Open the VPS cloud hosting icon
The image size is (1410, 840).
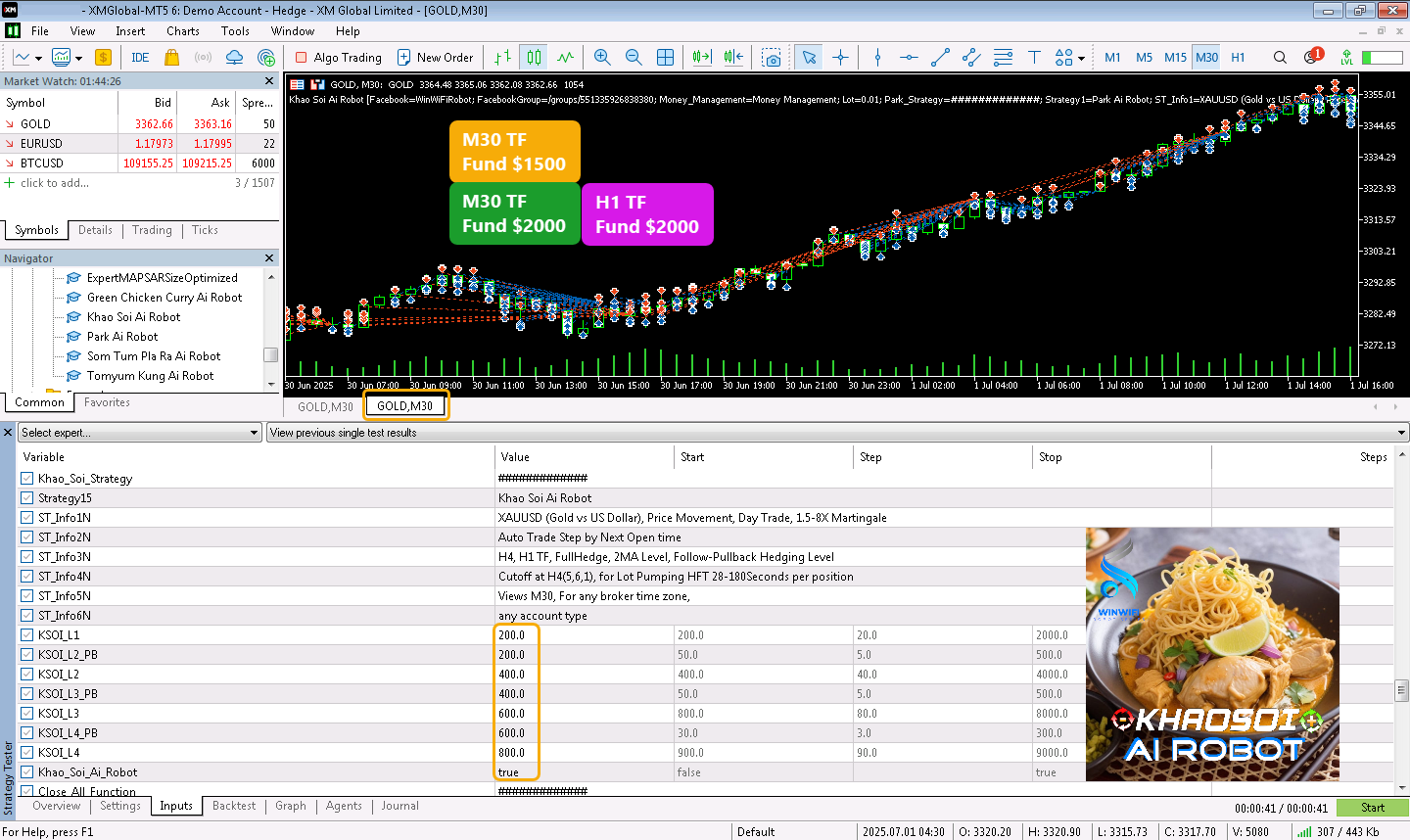pyautogui.click(x=234, y=58)
